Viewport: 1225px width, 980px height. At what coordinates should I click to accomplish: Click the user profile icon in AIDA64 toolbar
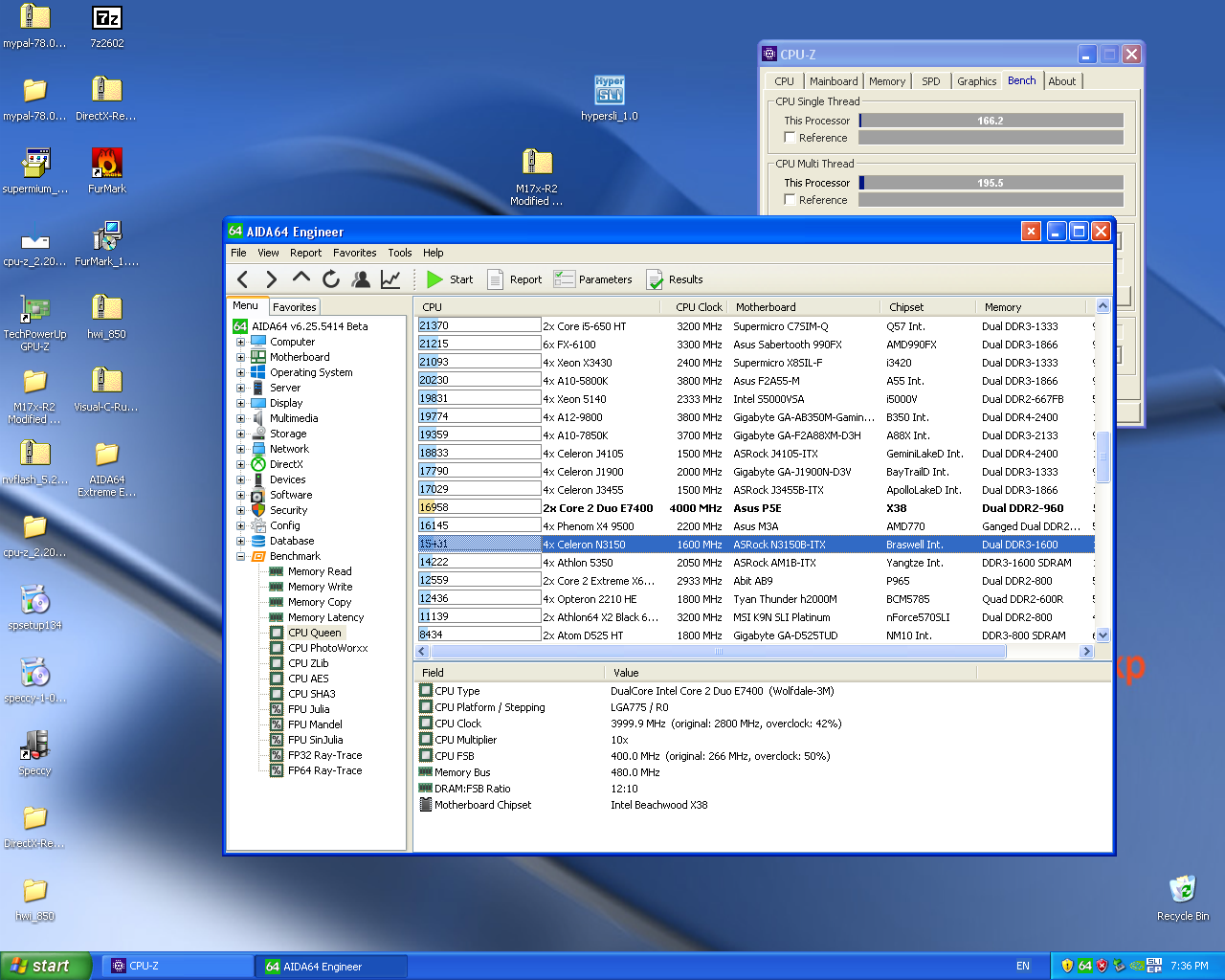click(361, 279)
